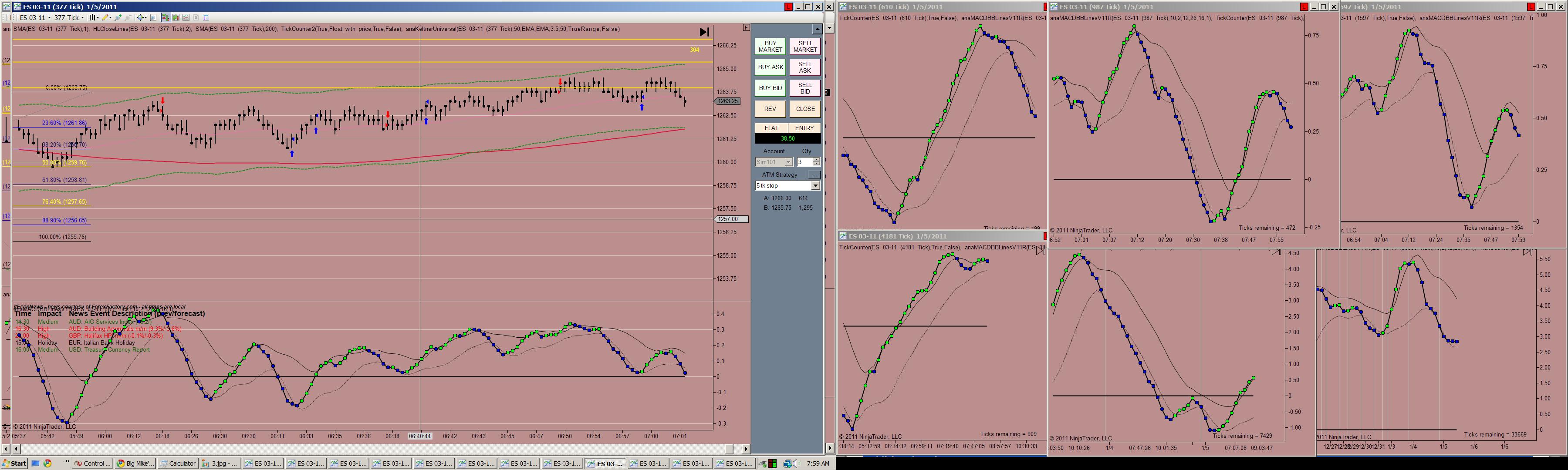Open the indicators chart icon

(x=186, y=18)
